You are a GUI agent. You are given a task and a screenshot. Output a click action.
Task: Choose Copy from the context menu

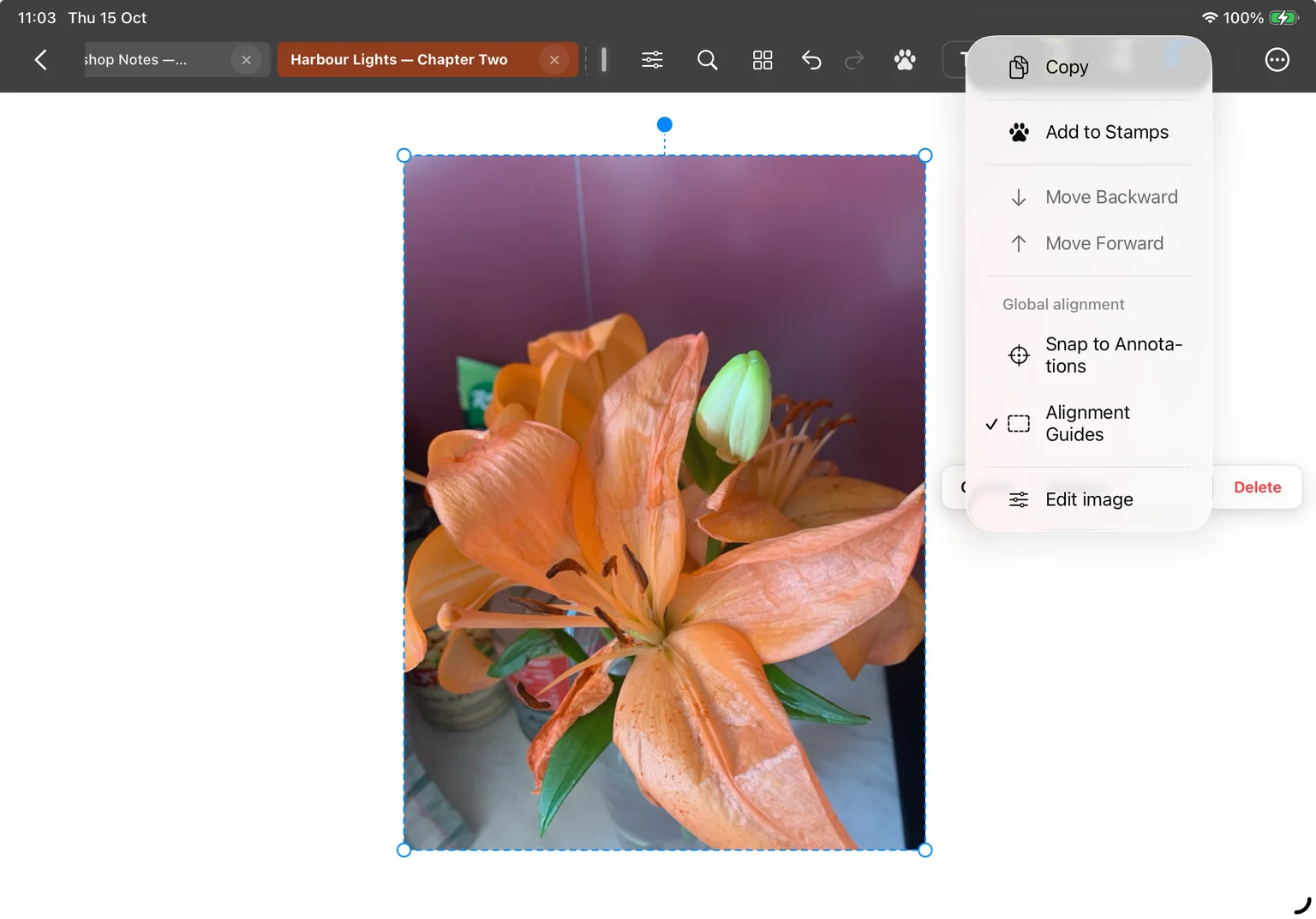pyautogui.click(x=1089, y=67)
